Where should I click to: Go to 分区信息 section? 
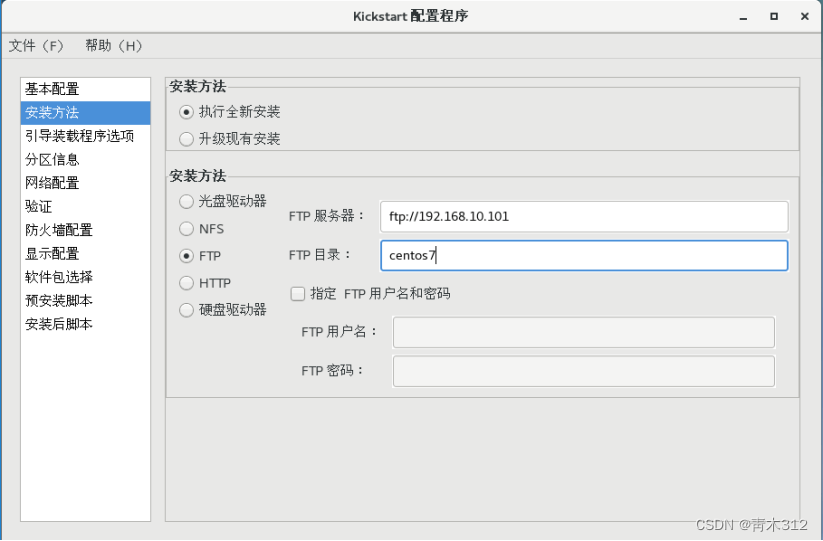tap(86, 160)
